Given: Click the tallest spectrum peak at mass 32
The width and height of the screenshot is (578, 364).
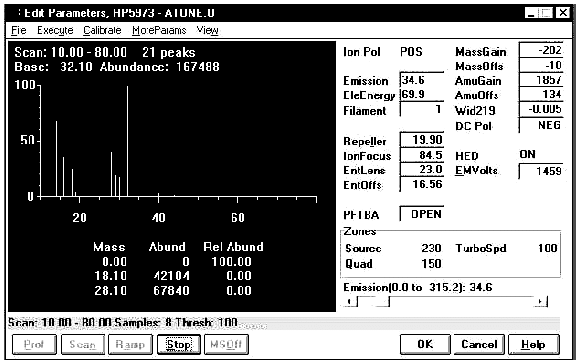Looking at the screenshot, I should click(x=128, y=140).
